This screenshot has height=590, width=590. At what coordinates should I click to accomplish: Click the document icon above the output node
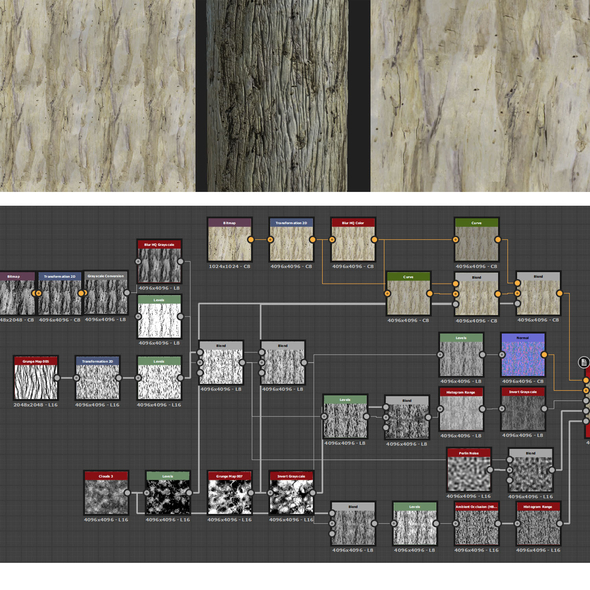coord(583,362)
